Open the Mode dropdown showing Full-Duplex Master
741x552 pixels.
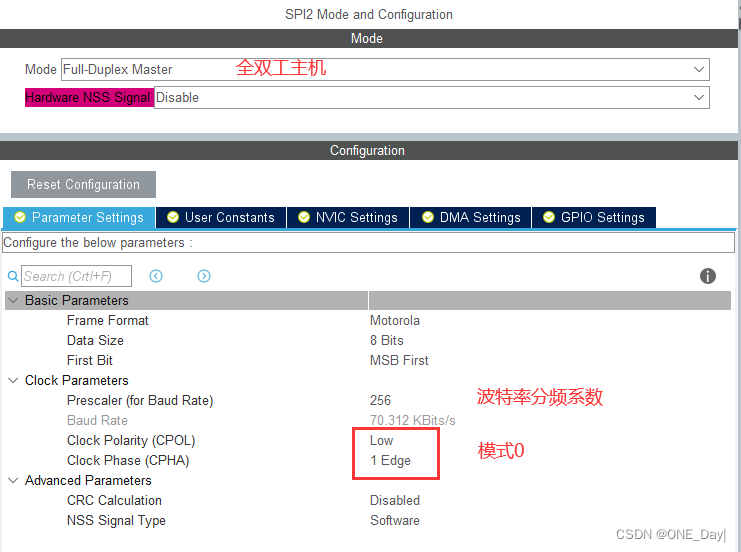[x=385, y=69]
